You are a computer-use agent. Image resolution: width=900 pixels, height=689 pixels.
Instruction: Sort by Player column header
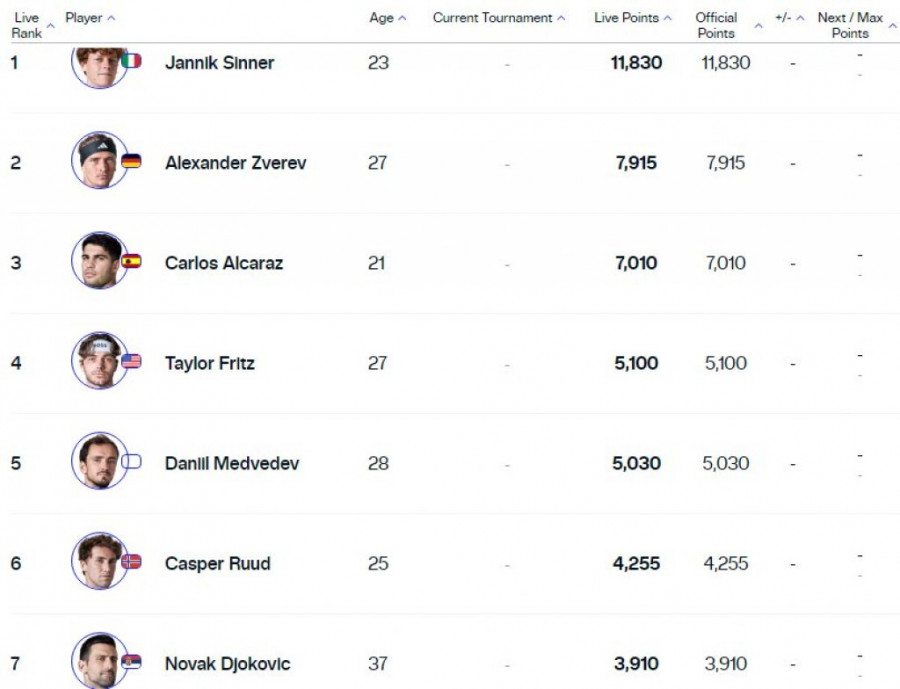[x=89, y=18]
